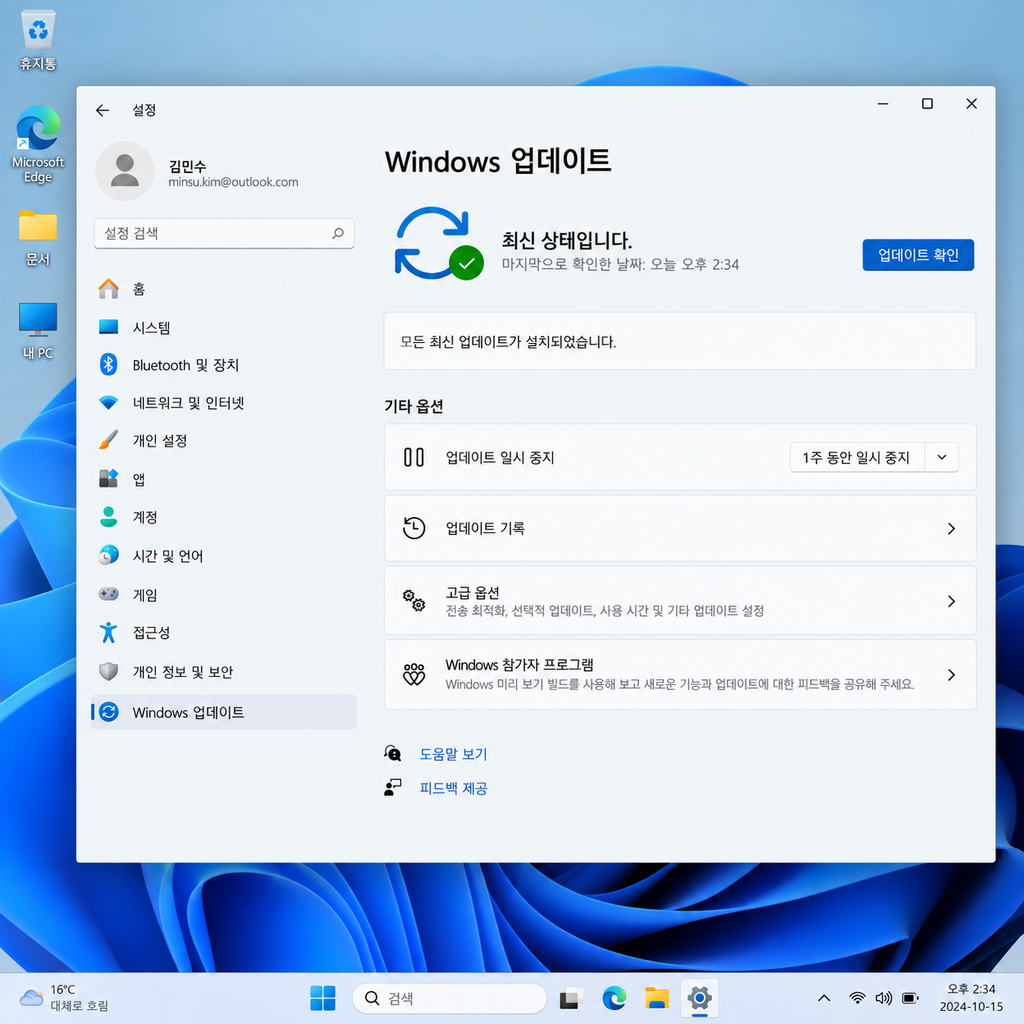Click the 김민수 account name
This screenshot has height=1024, width=1024.
click(187, 166)
